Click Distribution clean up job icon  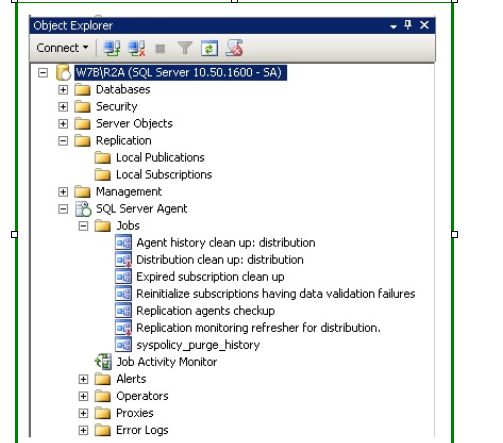pyautogui.click(x=123, y=260)
